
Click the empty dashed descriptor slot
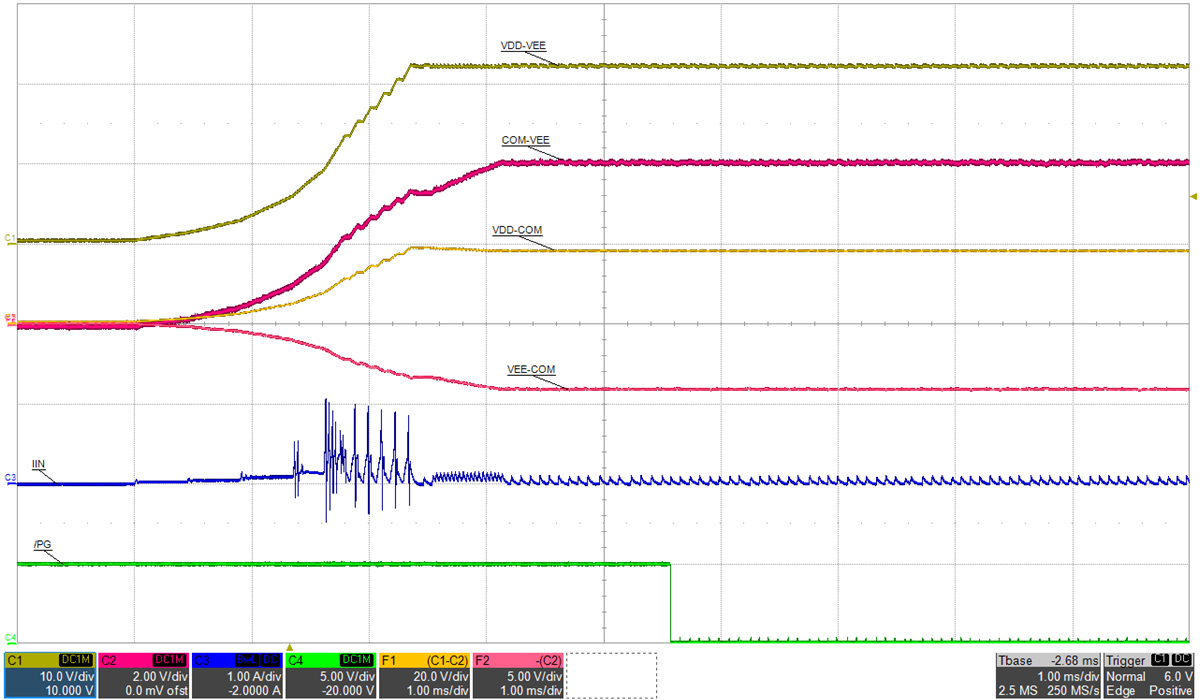[612, 675]
